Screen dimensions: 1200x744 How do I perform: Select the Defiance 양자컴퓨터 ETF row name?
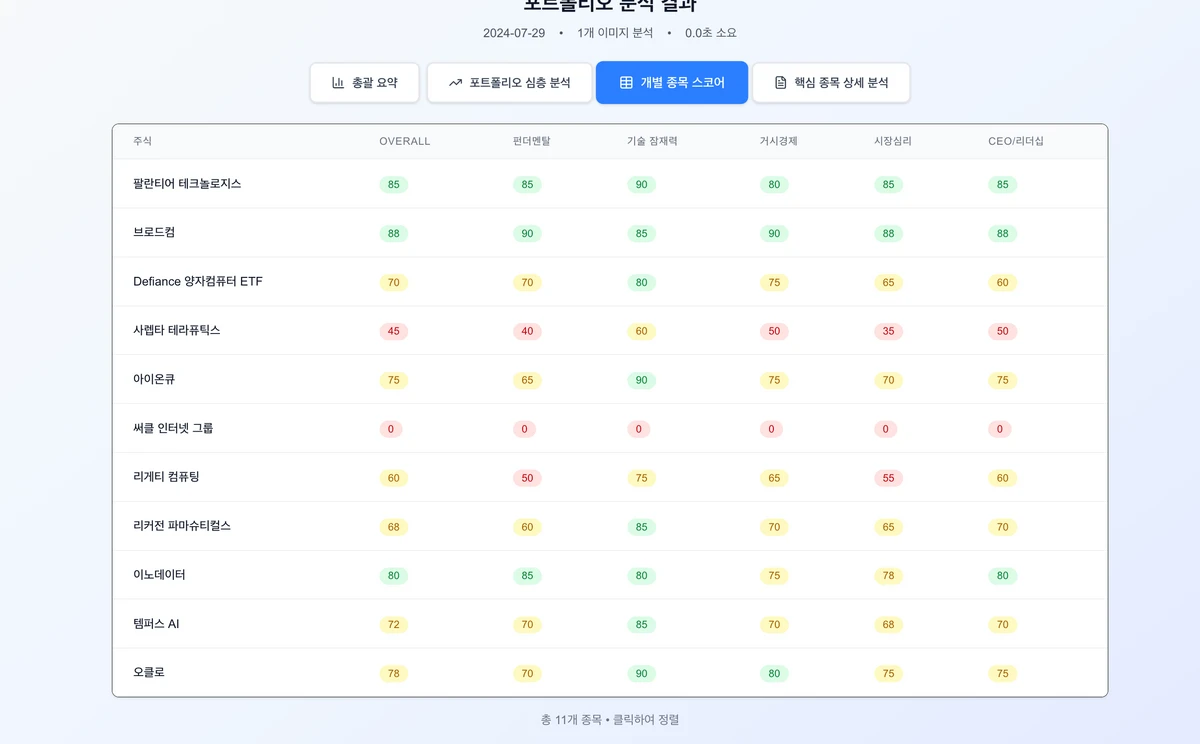198,282
